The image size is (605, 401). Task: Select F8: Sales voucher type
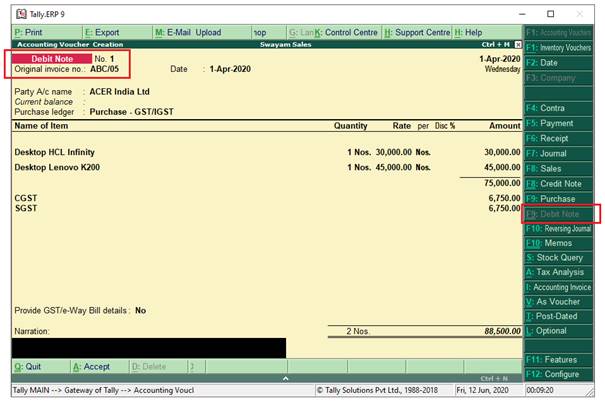[x=559, y=168]
